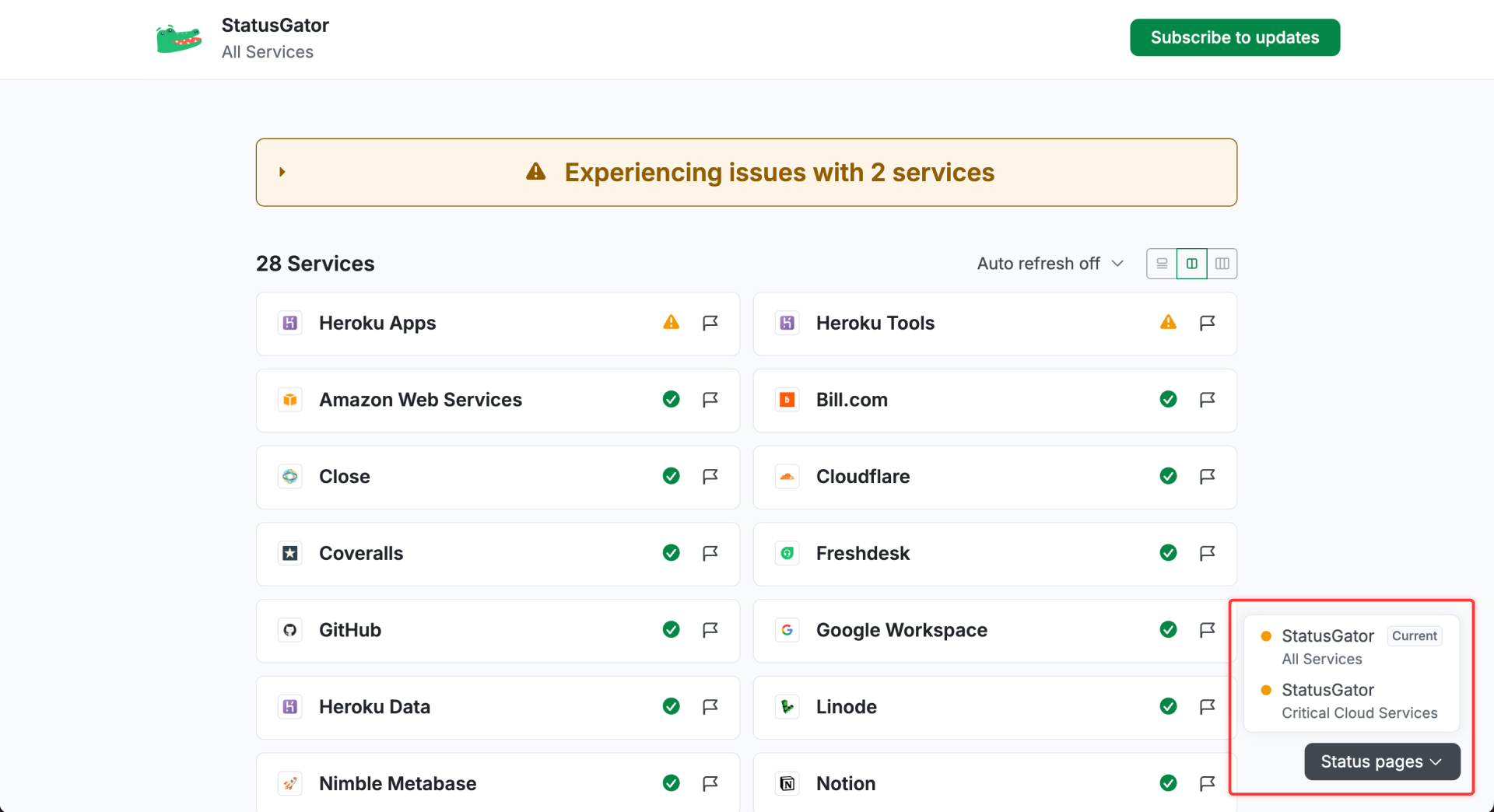Click the Google Workspace logo icon
The width and height of the screenshot is (1494, 812).
pyautogui.click(x=787, y=630)
